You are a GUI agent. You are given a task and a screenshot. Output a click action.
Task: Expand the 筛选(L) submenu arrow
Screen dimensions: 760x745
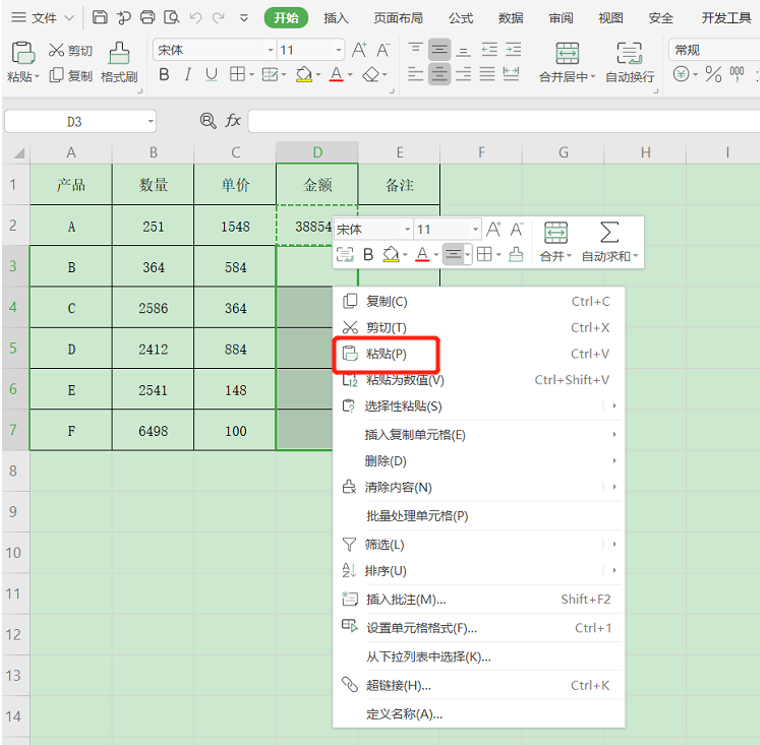click(614, 544)
